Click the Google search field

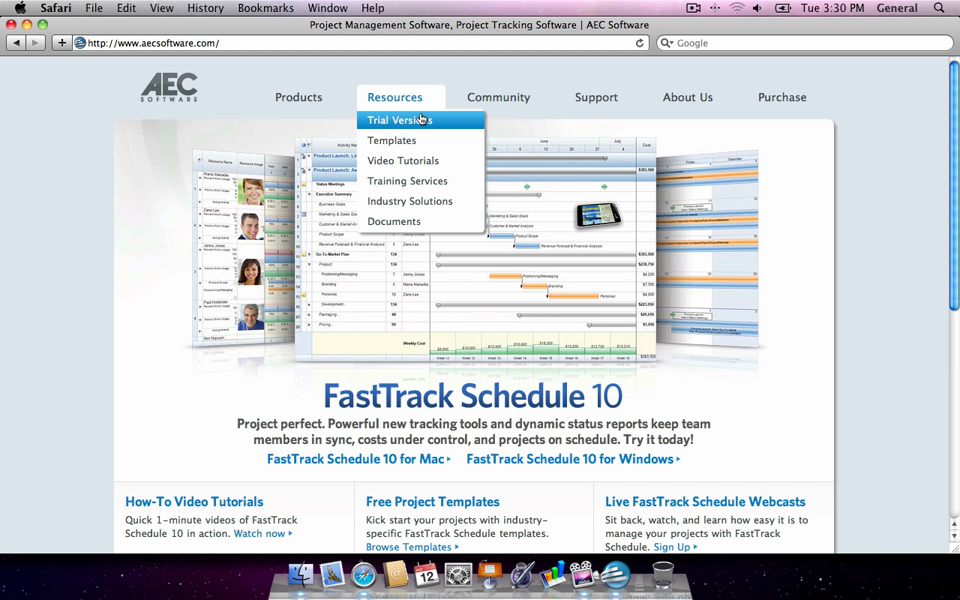click(x=805, y=43)
